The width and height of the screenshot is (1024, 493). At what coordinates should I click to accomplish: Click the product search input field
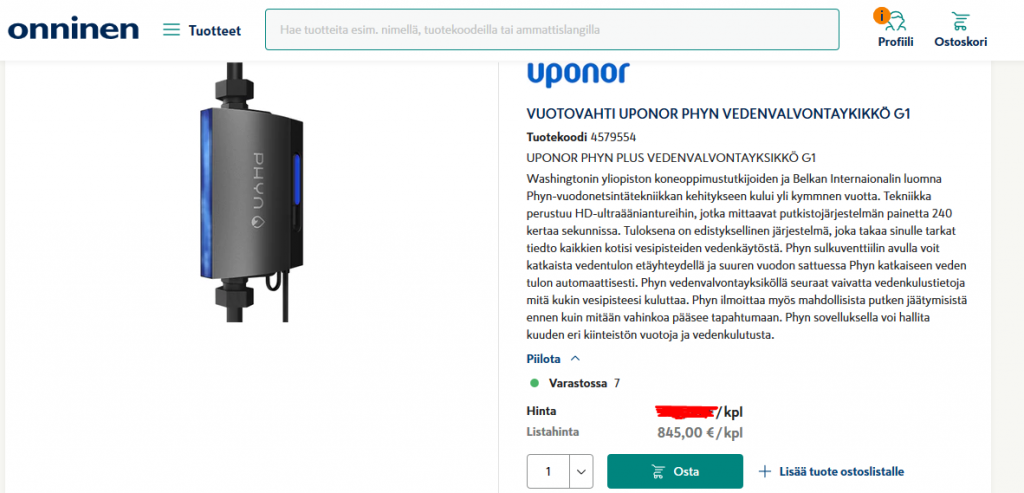[552, 29]
